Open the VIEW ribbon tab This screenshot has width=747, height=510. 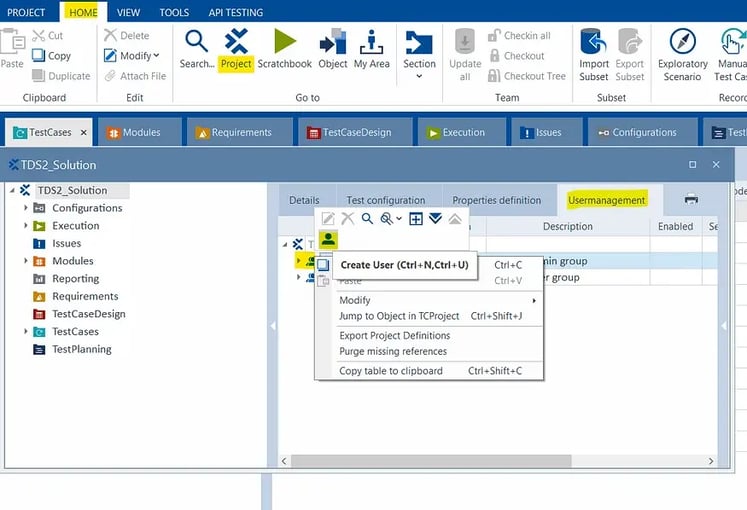(x=128, y=13)
